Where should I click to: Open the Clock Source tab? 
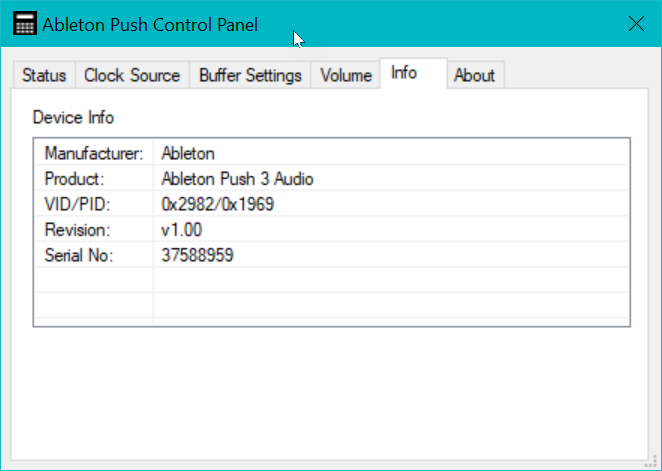pos(132,75)
